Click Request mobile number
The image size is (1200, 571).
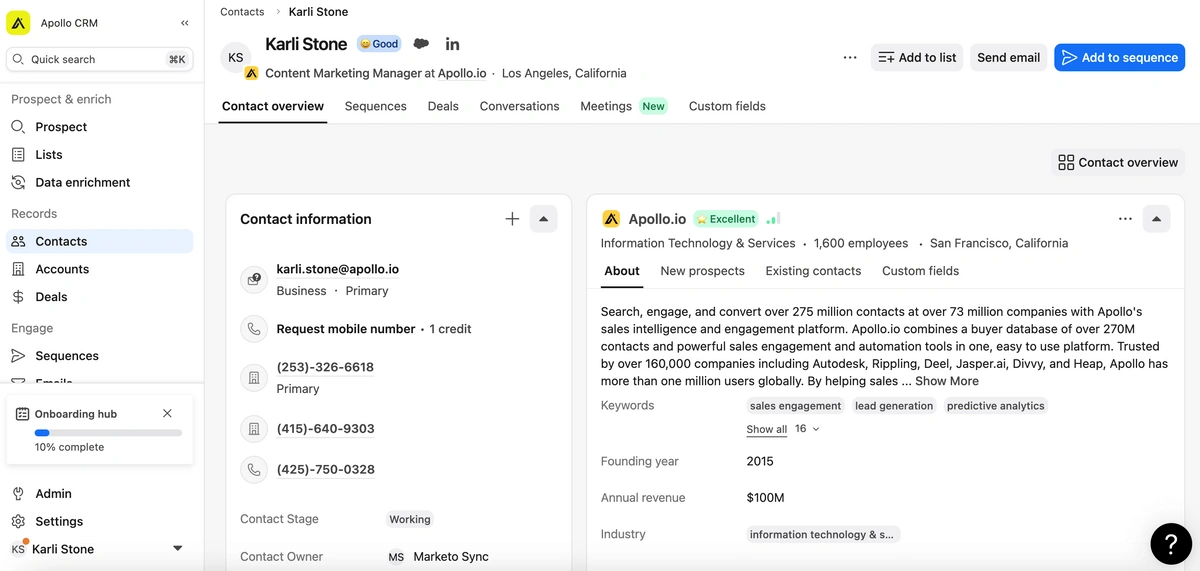pos(346,329)
